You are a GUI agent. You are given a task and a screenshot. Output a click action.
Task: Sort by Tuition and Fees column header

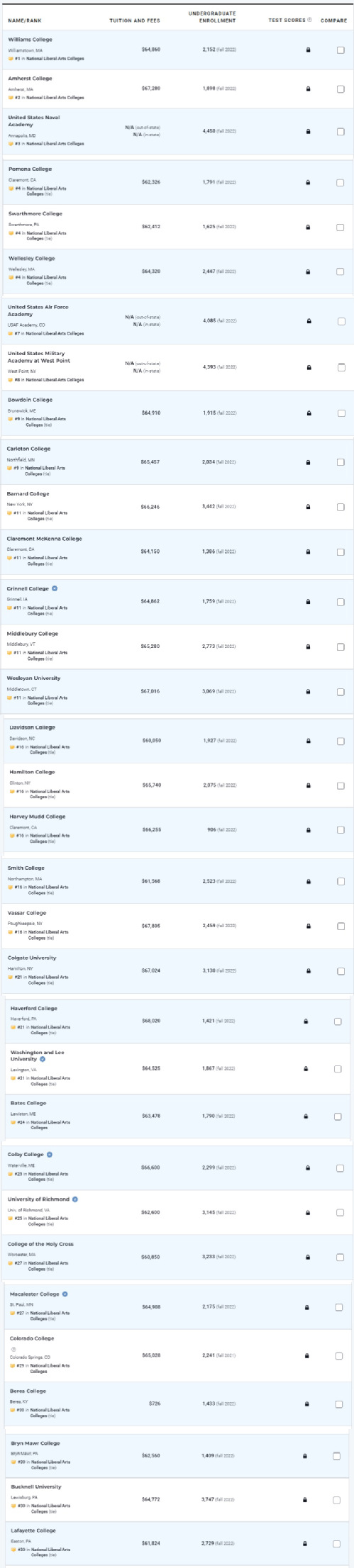click(135, 21)
